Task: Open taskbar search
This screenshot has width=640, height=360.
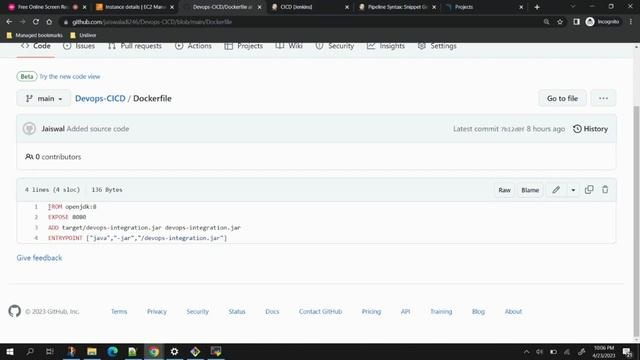Action: click(x=30, y=351)
